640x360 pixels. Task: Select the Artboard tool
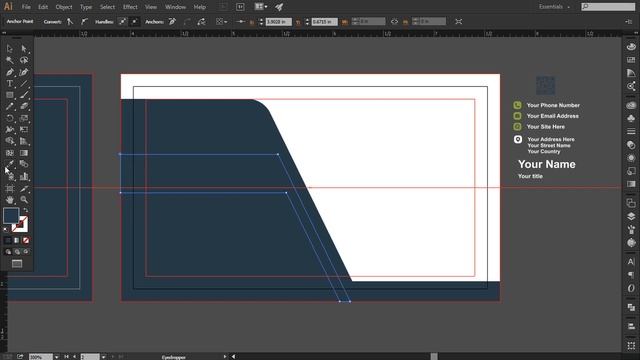[x=9, y=188]
